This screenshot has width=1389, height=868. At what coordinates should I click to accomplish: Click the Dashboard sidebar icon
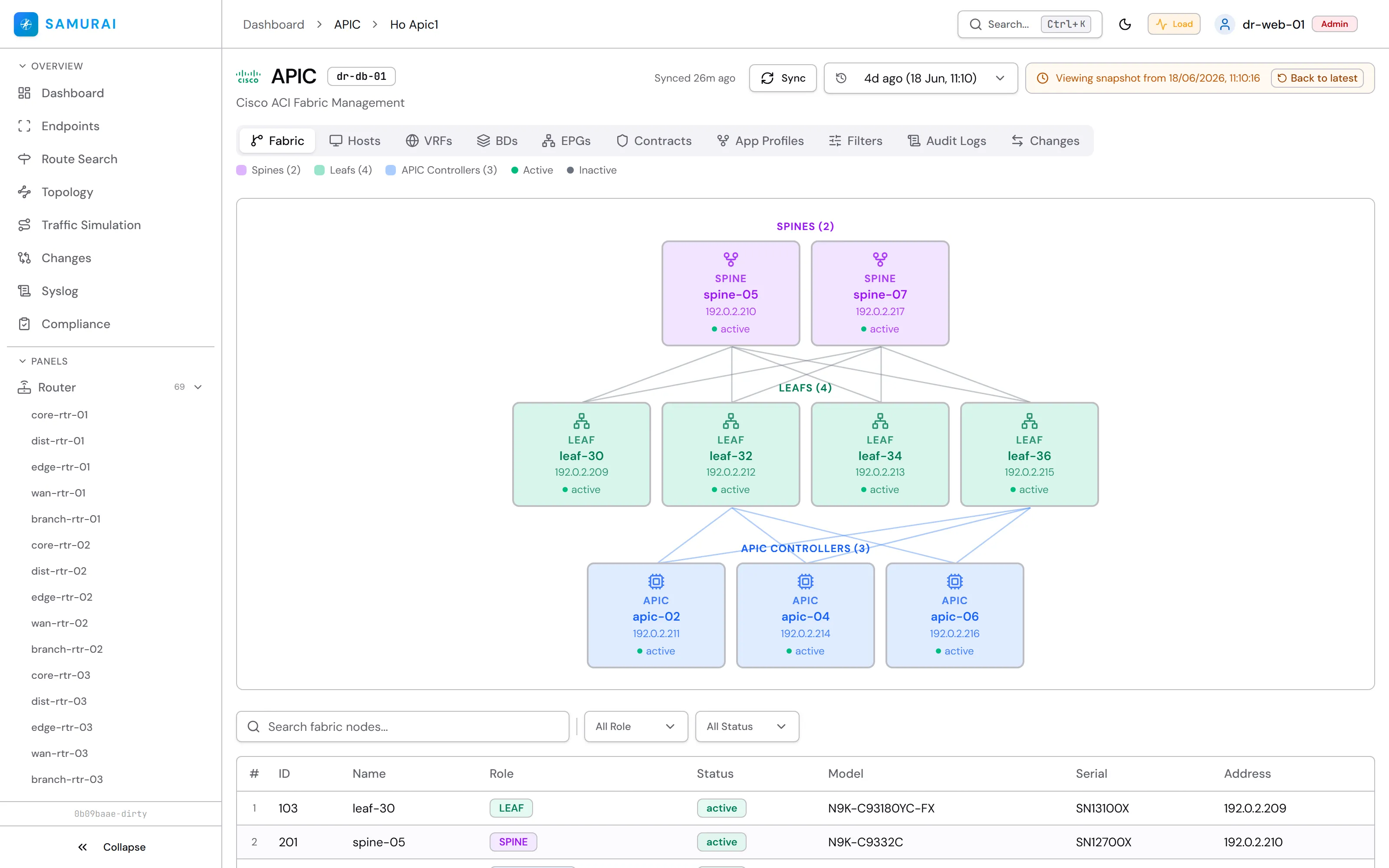pos(24,93)
